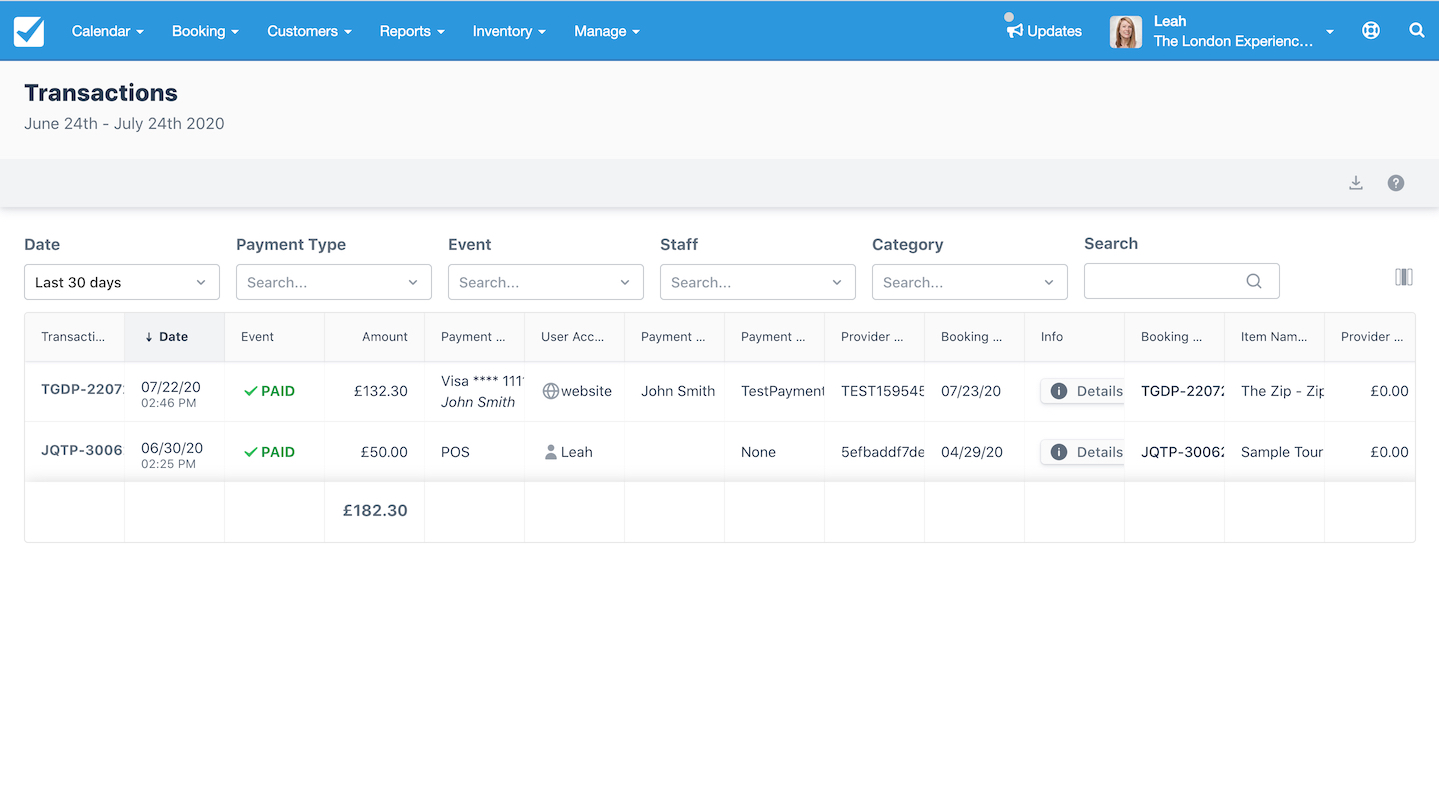
Task: Open the help lifebuoy icon in the navbar
Action: [x=1371, y=30]
